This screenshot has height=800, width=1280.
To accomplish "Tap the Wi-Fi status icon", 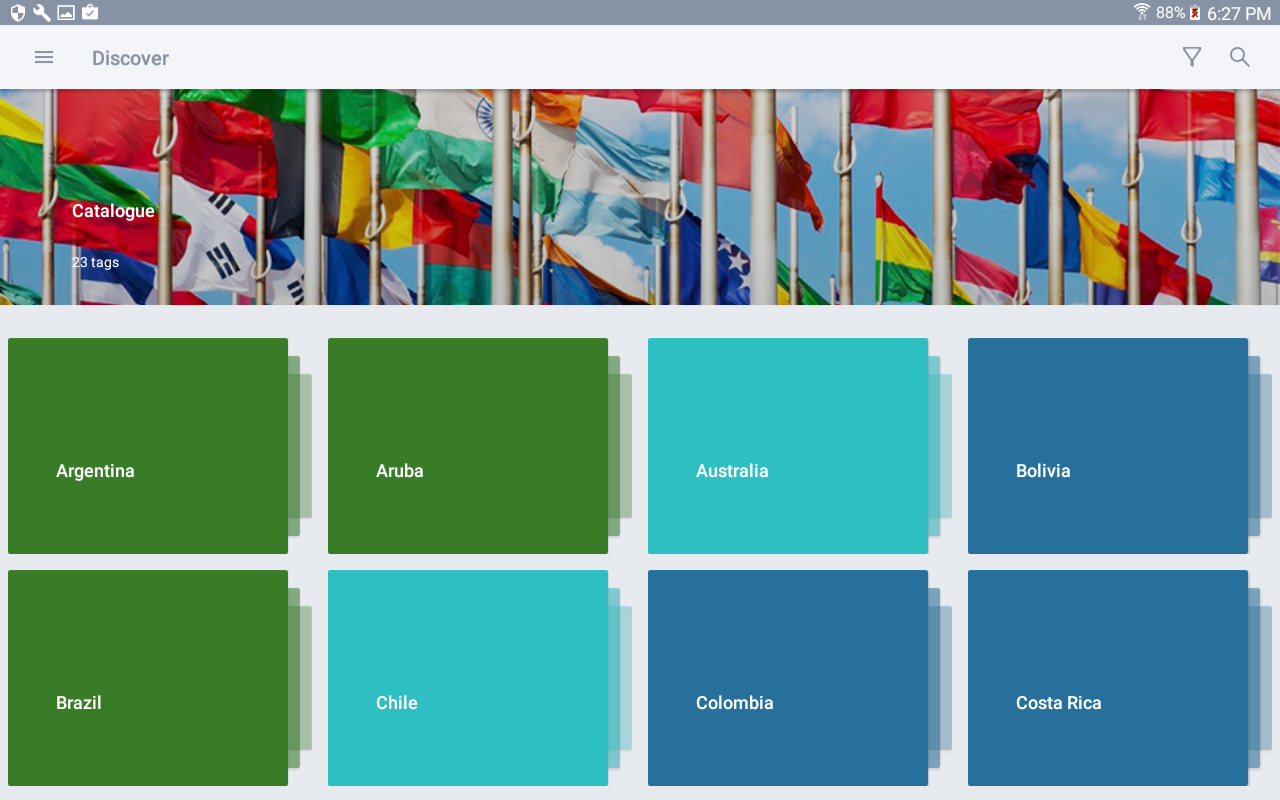I will tap(1142, 12).
